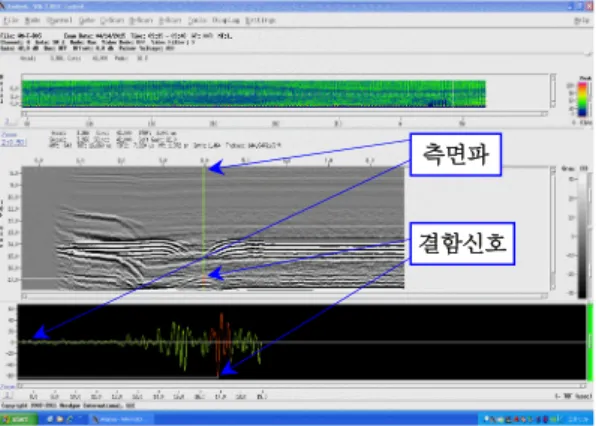Open the Channel menu

point(59,20)
